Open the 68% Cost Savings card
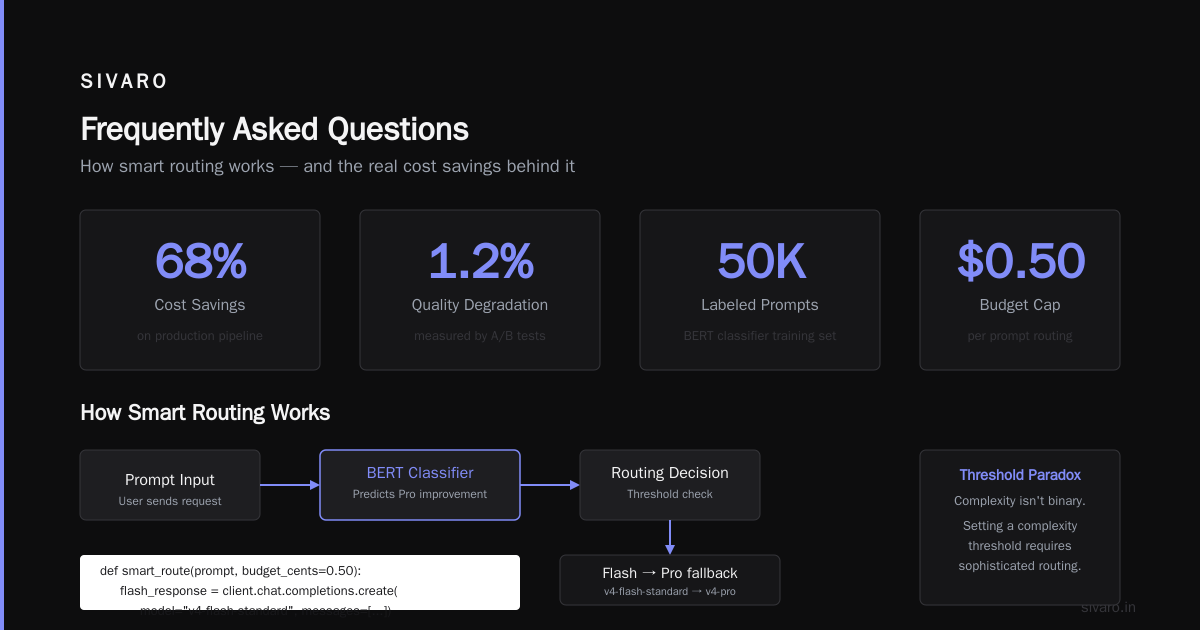 (x=200, y=290)
